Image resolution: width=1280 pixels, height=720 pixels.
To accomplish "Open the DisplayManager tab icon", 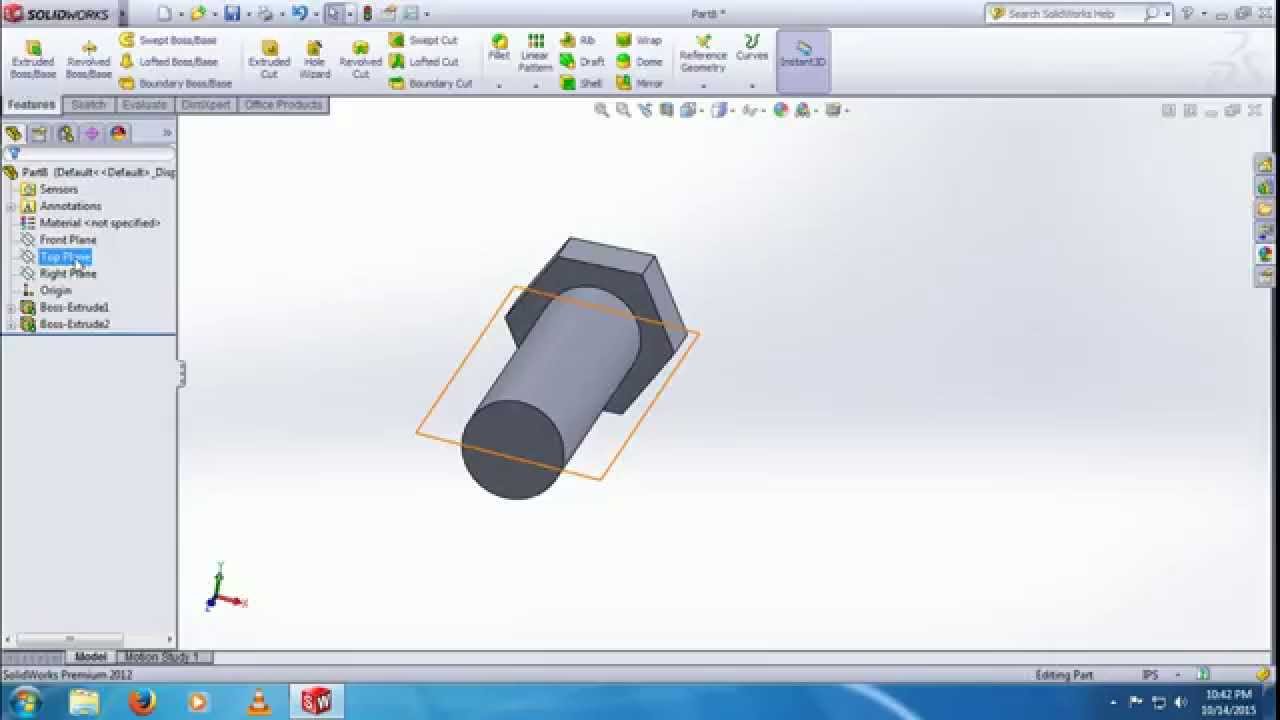I will pos(118,133).
